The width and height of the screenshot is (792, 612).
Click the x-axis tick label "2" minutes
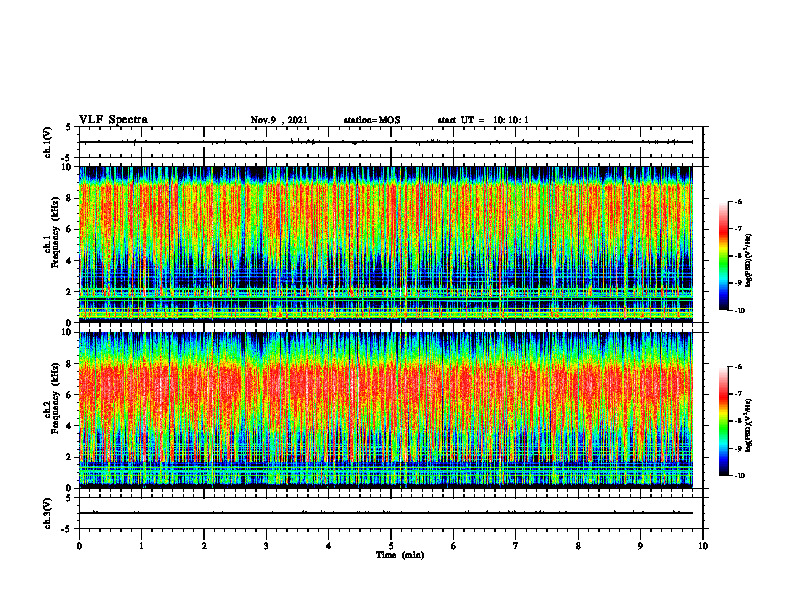(x=204, y=546)
